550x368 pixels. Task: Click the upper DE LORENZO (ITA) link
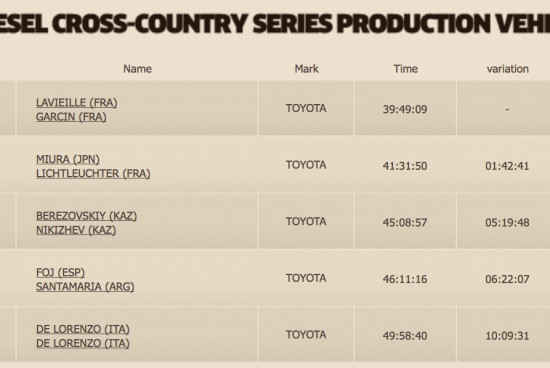click(82, 329)
